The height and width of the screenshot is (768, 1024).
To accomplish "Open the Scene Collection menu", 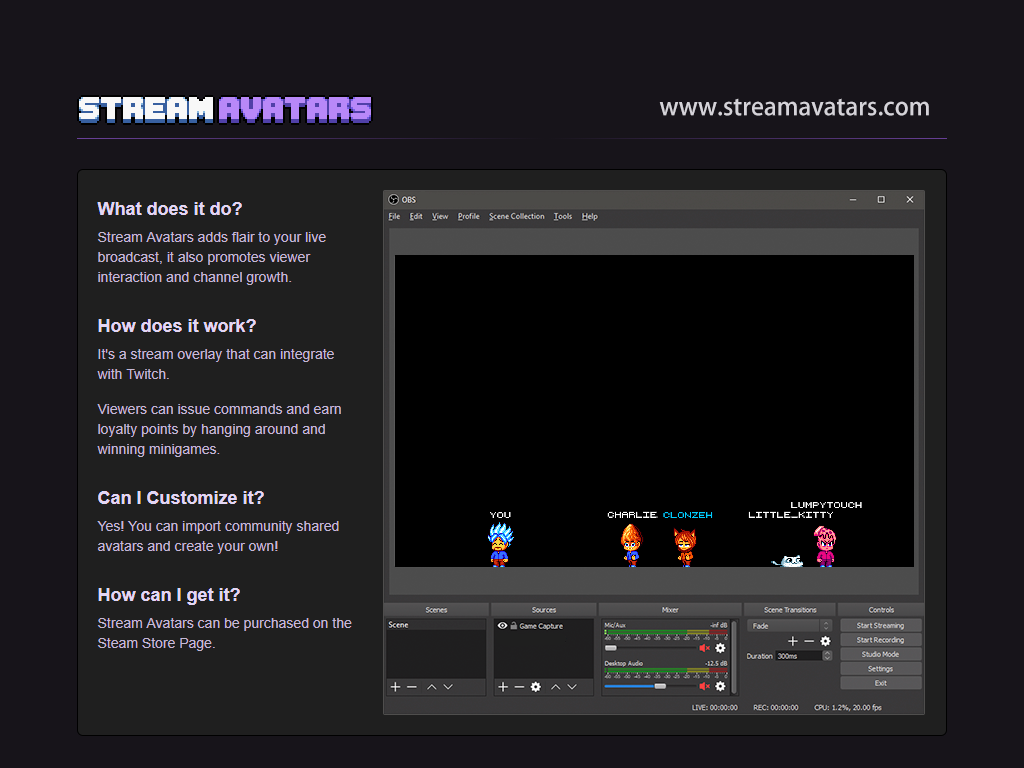I will pos(517,216).
